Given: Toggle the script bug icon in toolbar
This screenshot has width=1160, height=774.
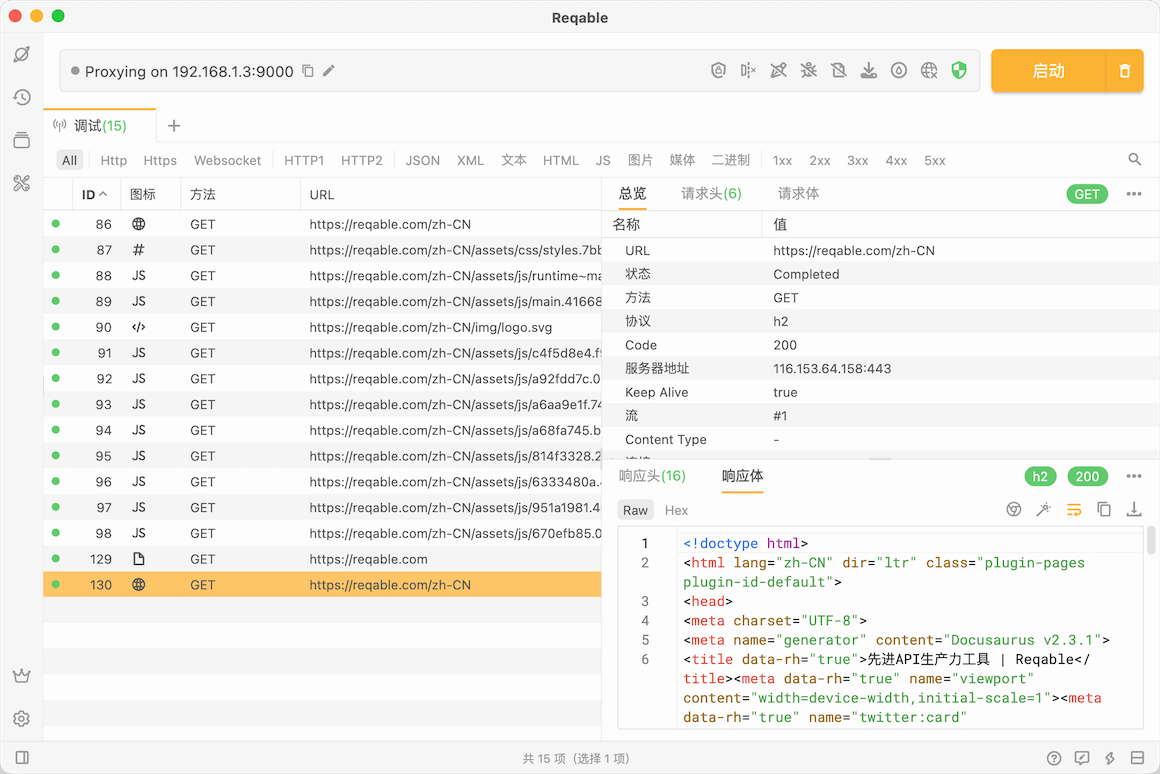Looking at the screenshot, I should tap(809, 70).
